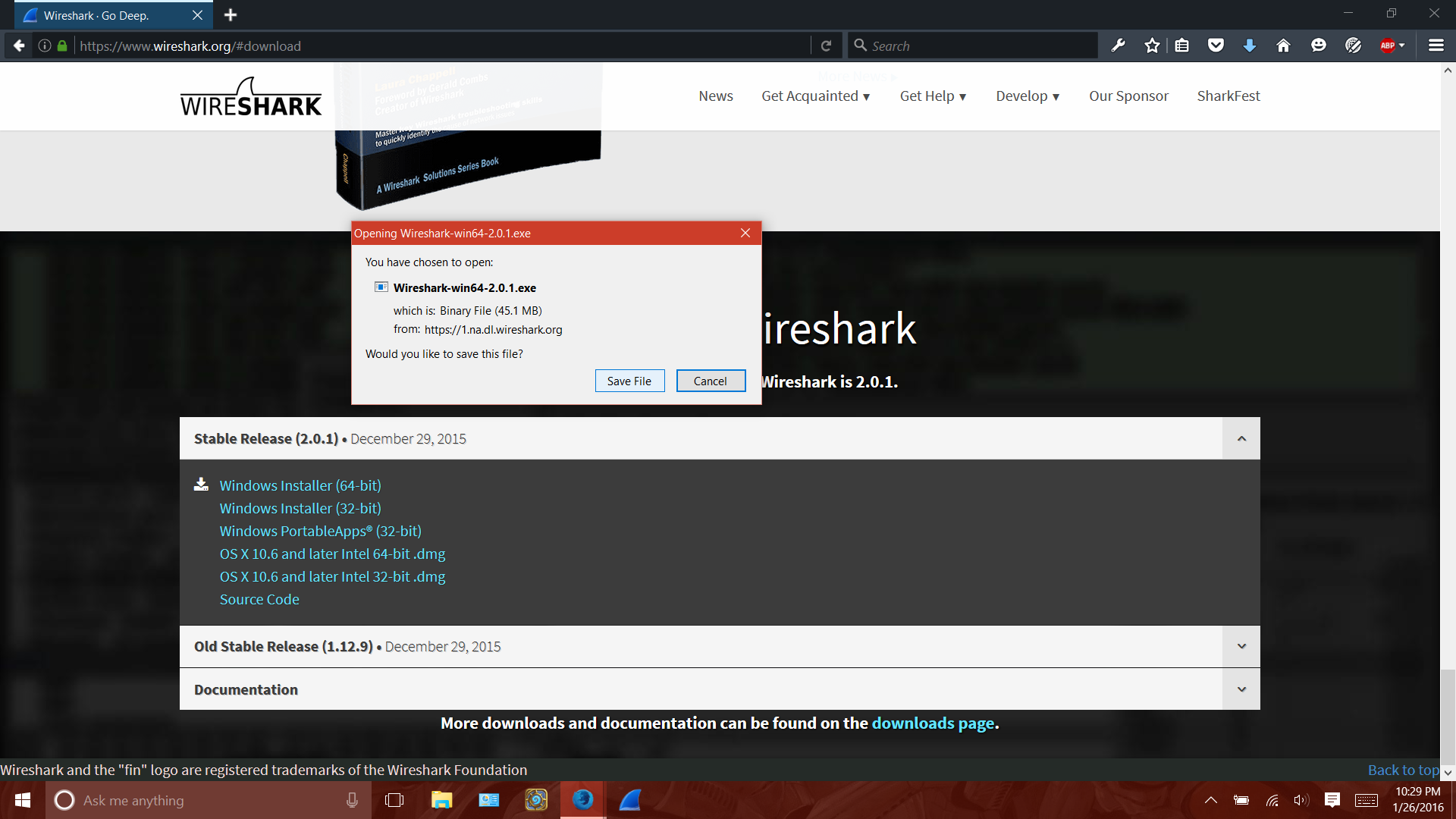Reload the Wireshark download page
This screenshot has width=1456, height=819.
(827, 45)
